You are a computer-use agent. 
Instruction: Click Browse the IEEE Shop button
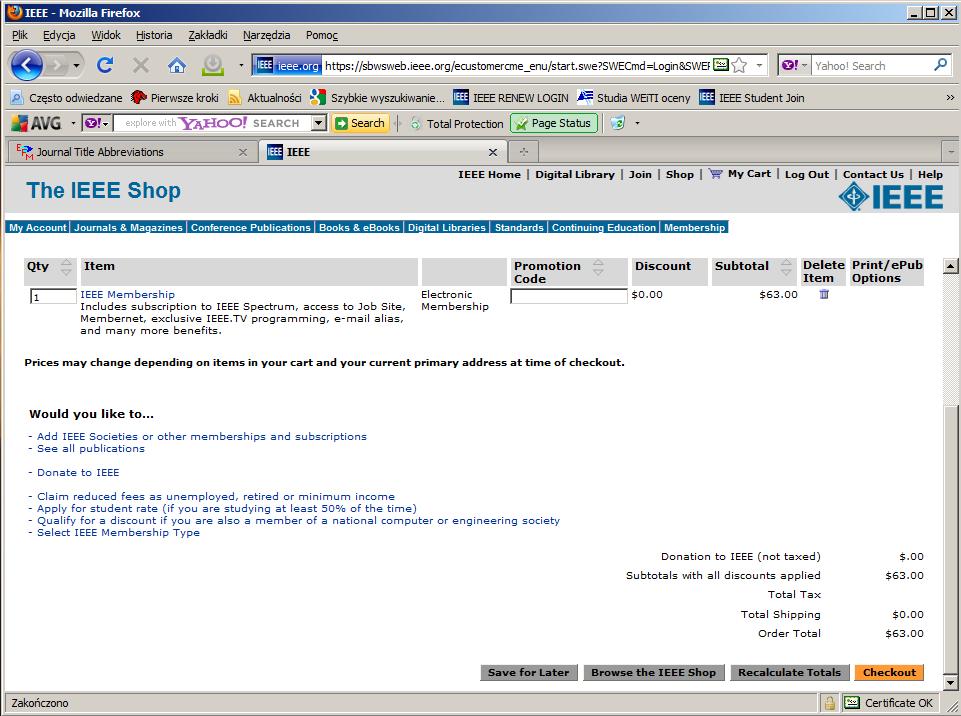pyautogui.click(x=653, y=672)
